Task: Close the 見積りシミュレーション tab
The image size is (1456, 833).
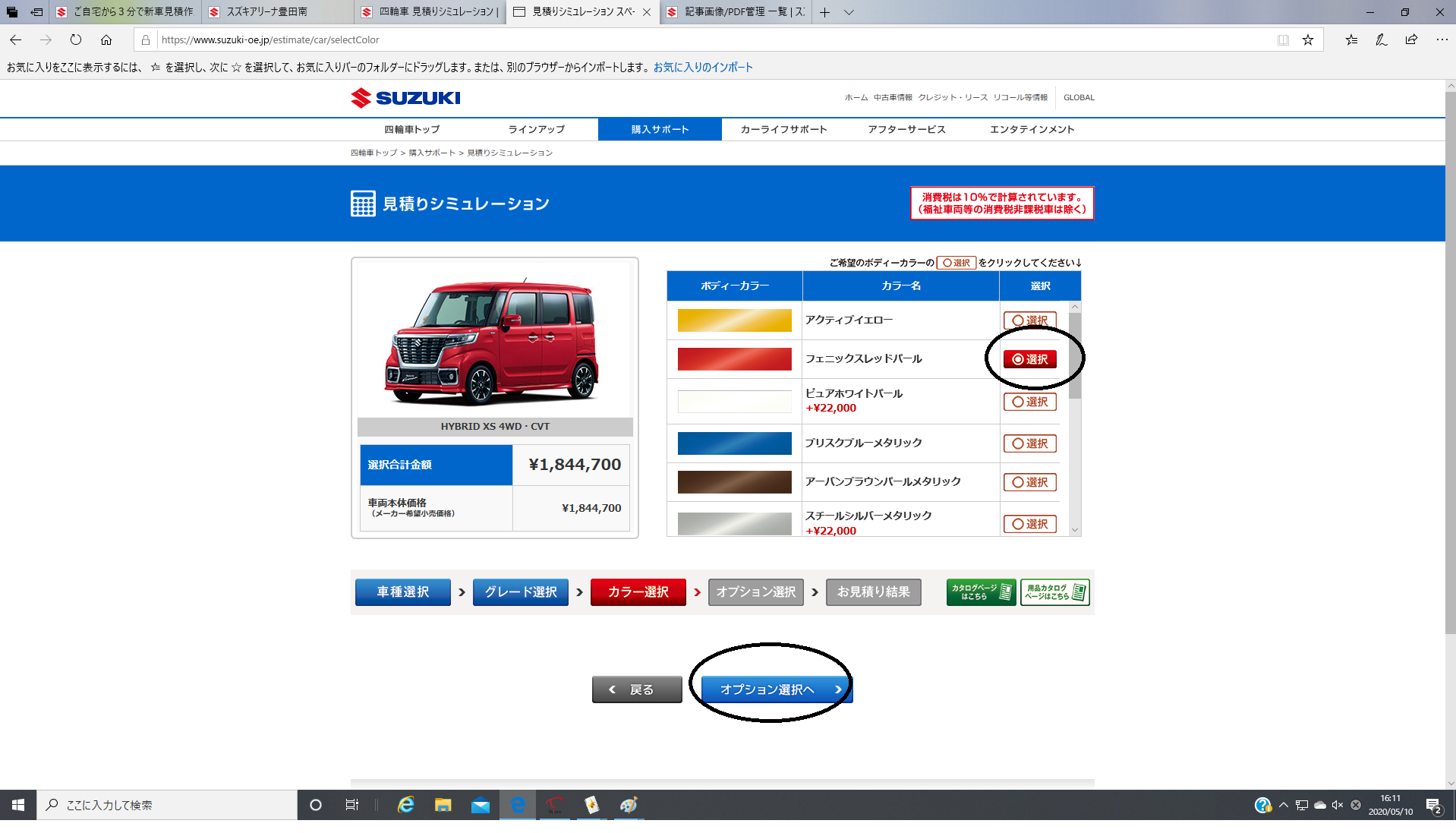Action: point(646,12)
